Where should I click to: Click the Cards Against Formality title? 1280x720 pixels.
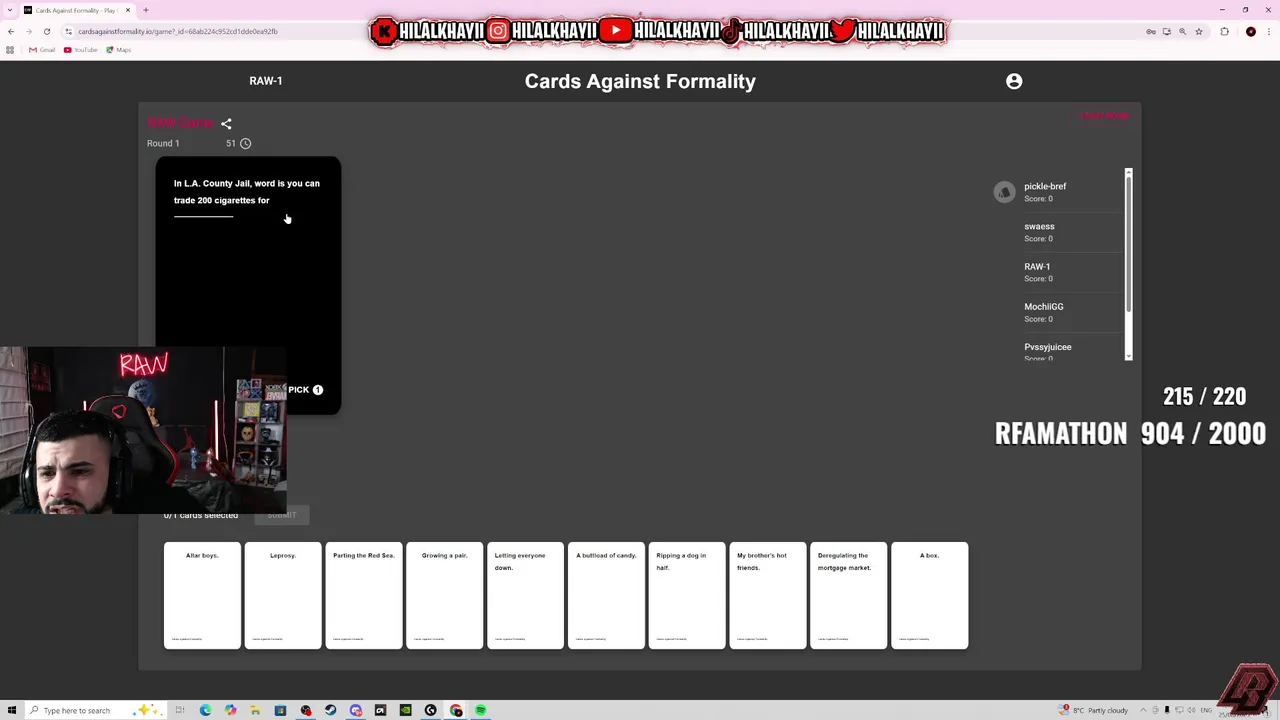(x=640, y=81)
